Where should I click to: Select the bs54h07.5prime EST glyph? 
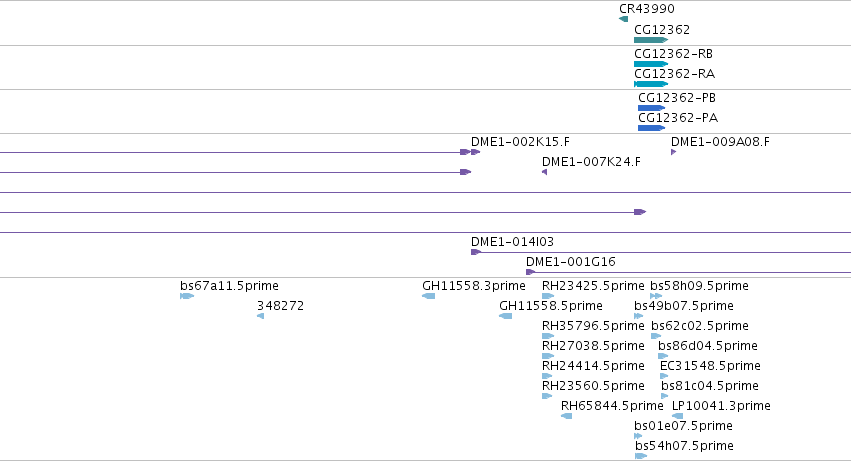(641, 456)
